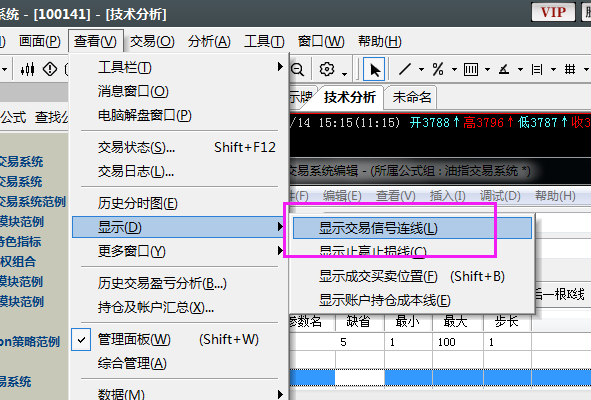Open the 查看(V) menu
The height and width of the screenshot is (400, 591).
[96, 41]
